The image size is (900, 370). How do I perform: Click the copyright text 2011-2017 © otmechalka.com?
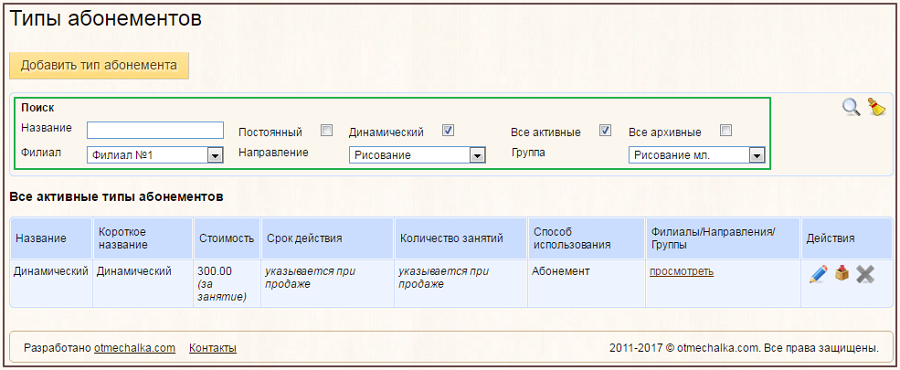coord(744,348)
